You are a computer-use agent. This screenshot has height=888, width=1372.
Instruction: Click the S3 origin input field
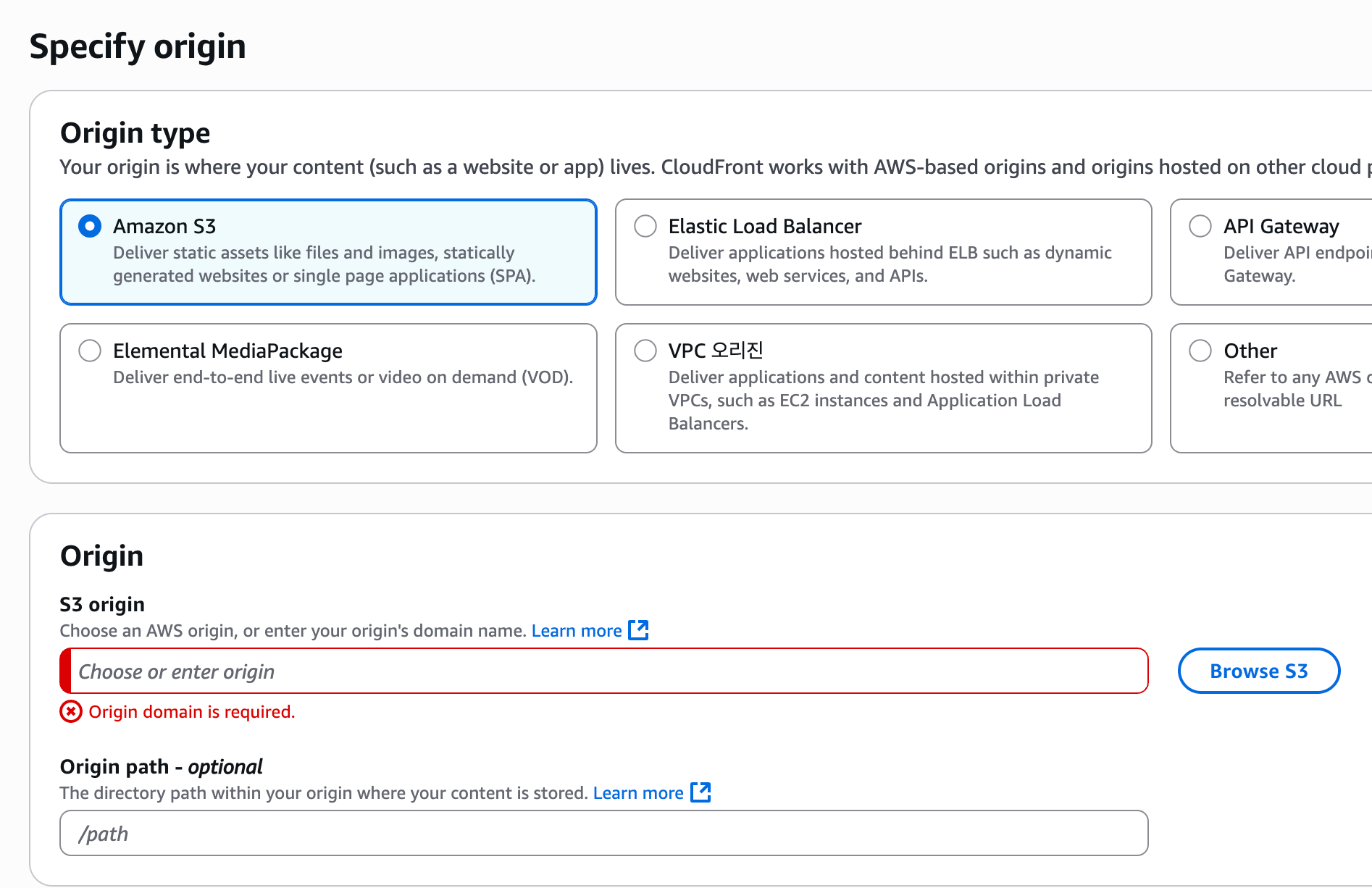pyautogui.click(x=604, y=671)
